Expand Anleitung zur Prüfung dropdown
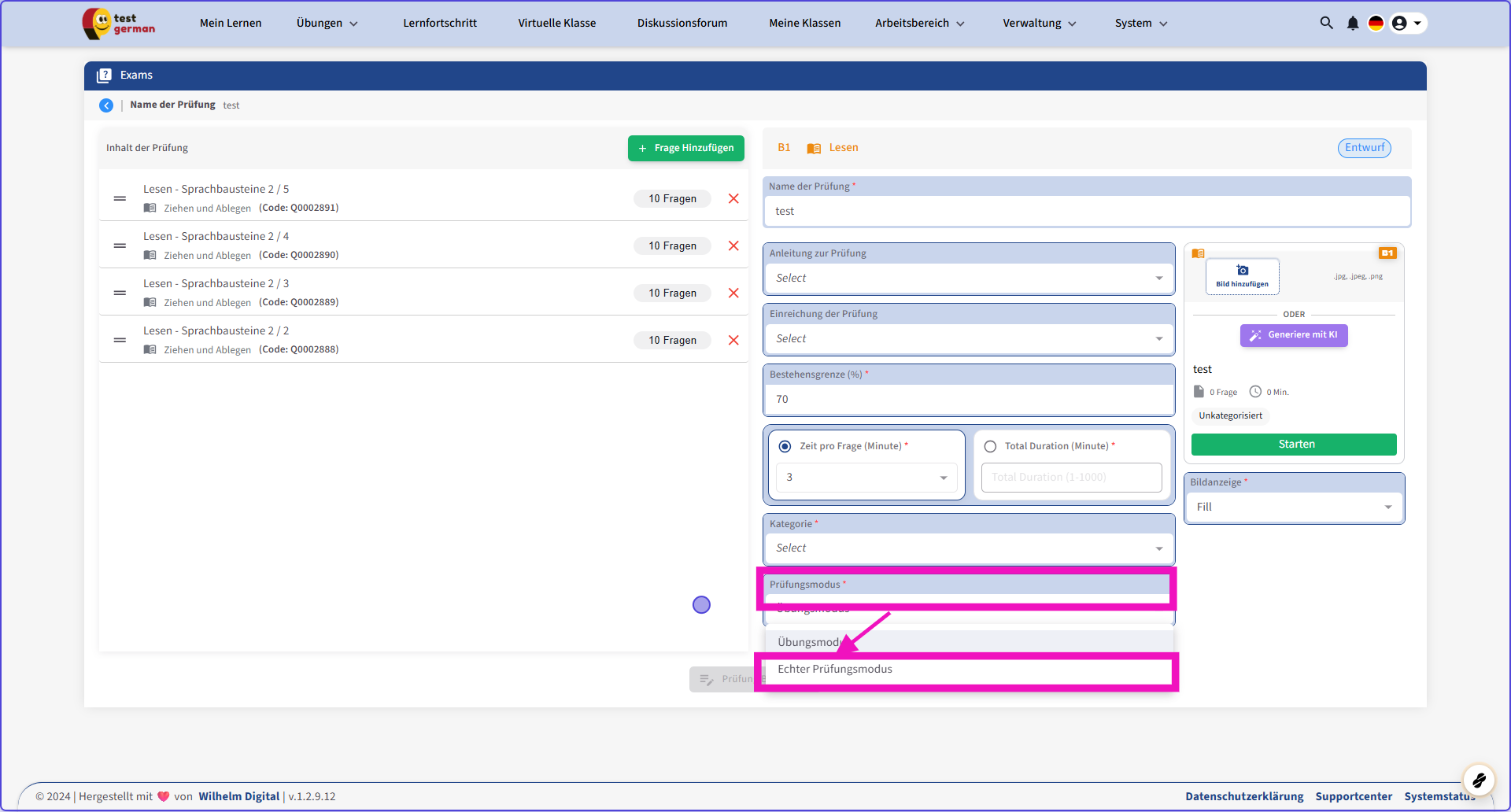The width and height of the screenshot is (1511, 812). [x=968, y=278]
